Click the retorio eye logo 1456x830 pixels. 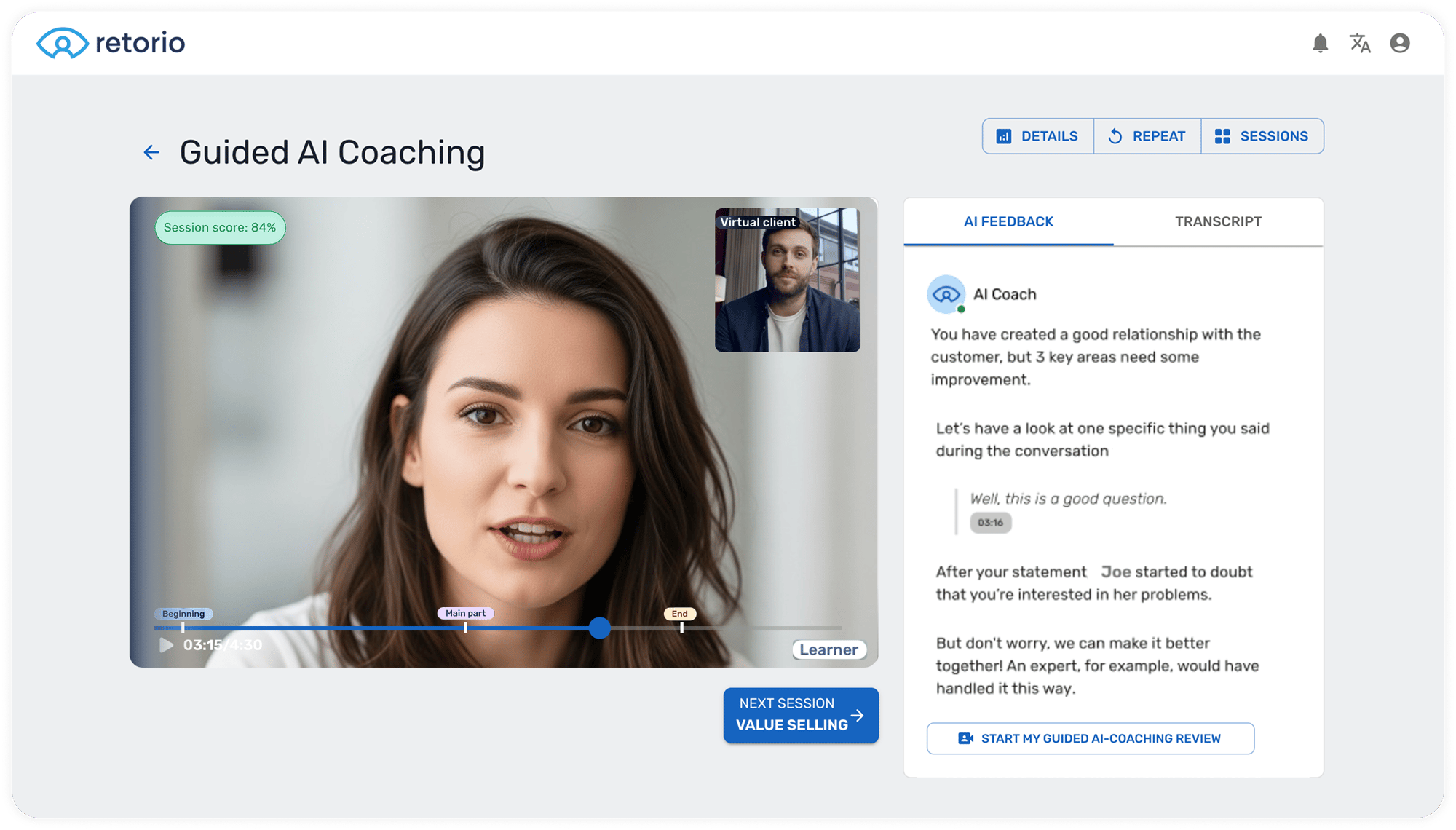tap(63, 44)
